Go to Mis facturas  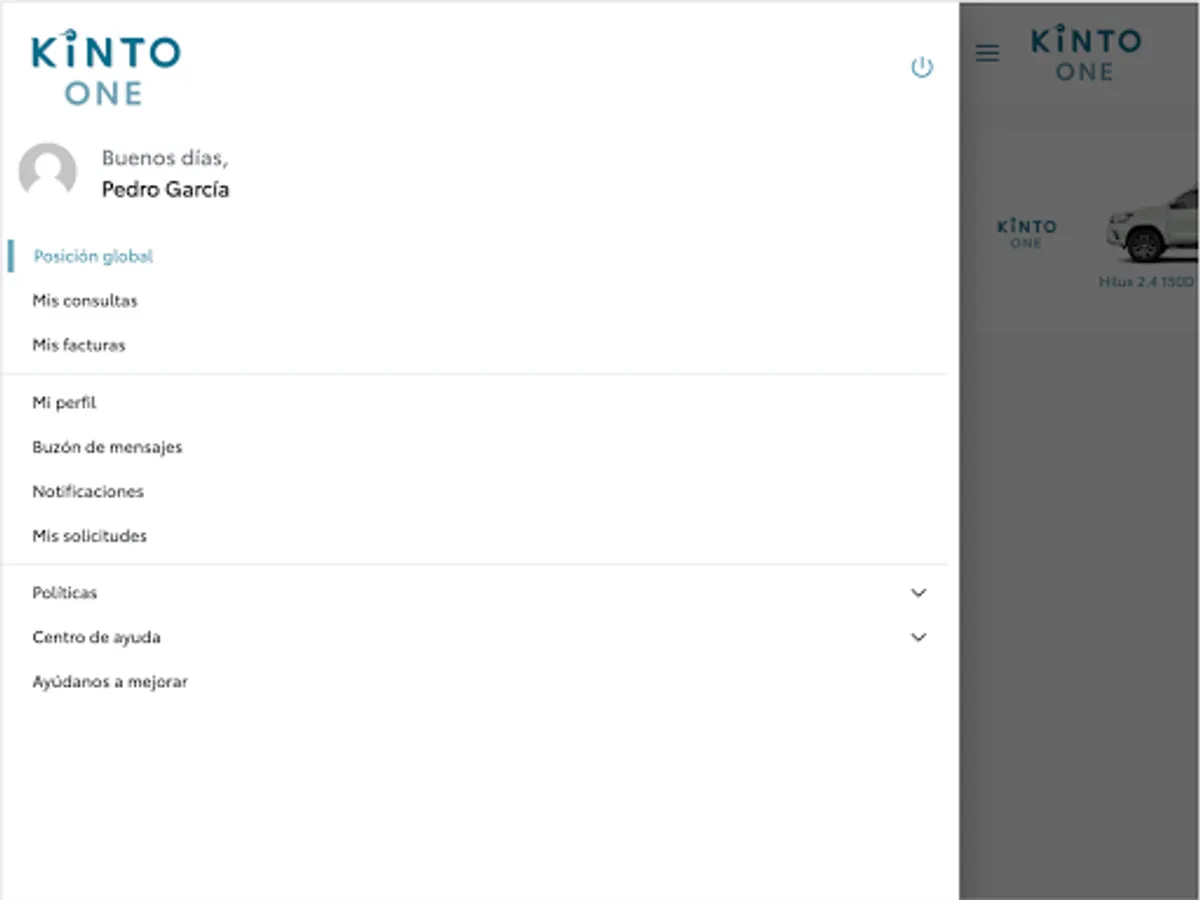(79, 345)
